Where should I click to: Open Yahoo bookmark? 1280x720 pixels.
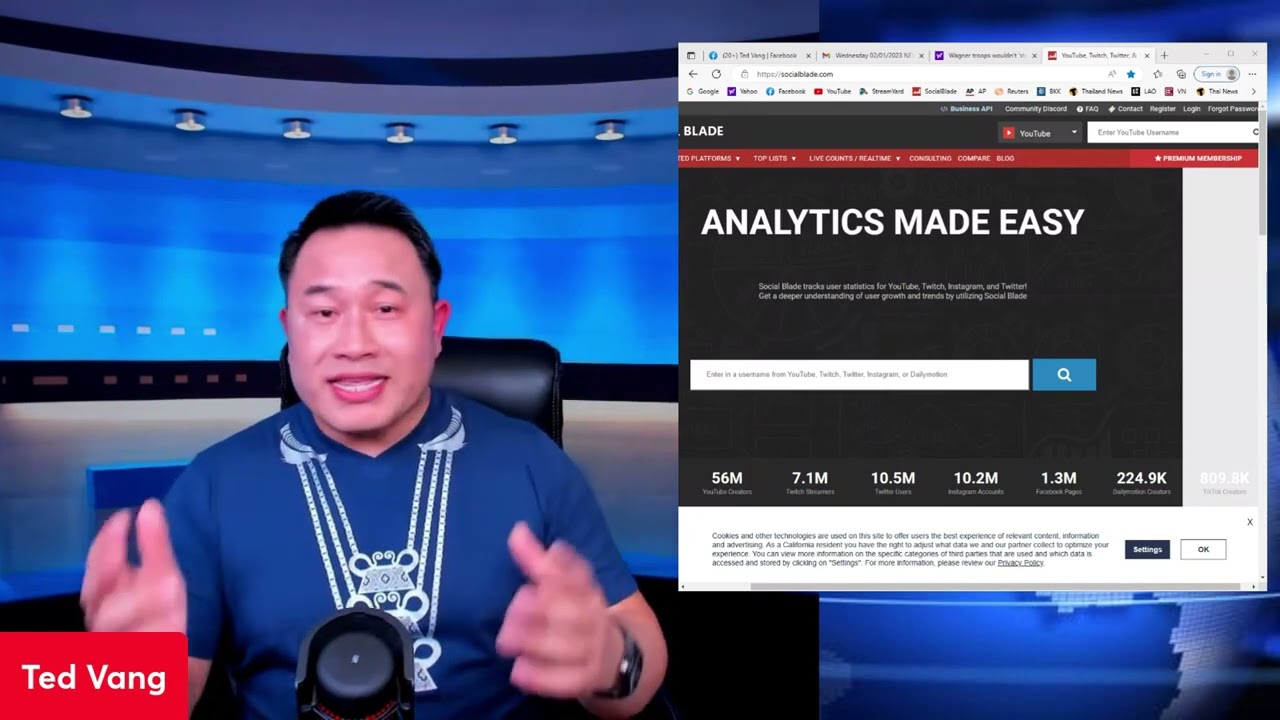tap(743, 91)
